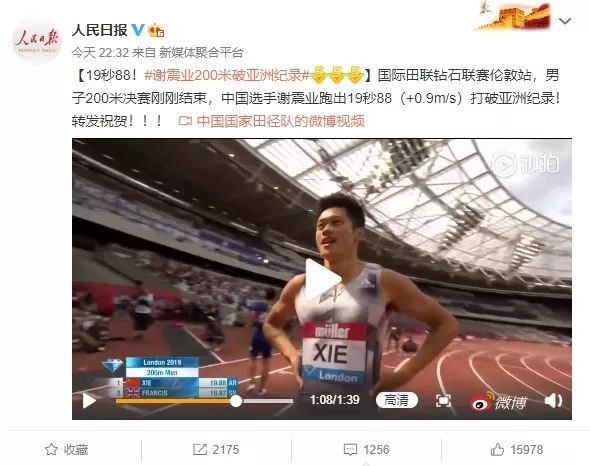
Task: Open the 人民日报 account name link
Action: (x=100, y=30)
